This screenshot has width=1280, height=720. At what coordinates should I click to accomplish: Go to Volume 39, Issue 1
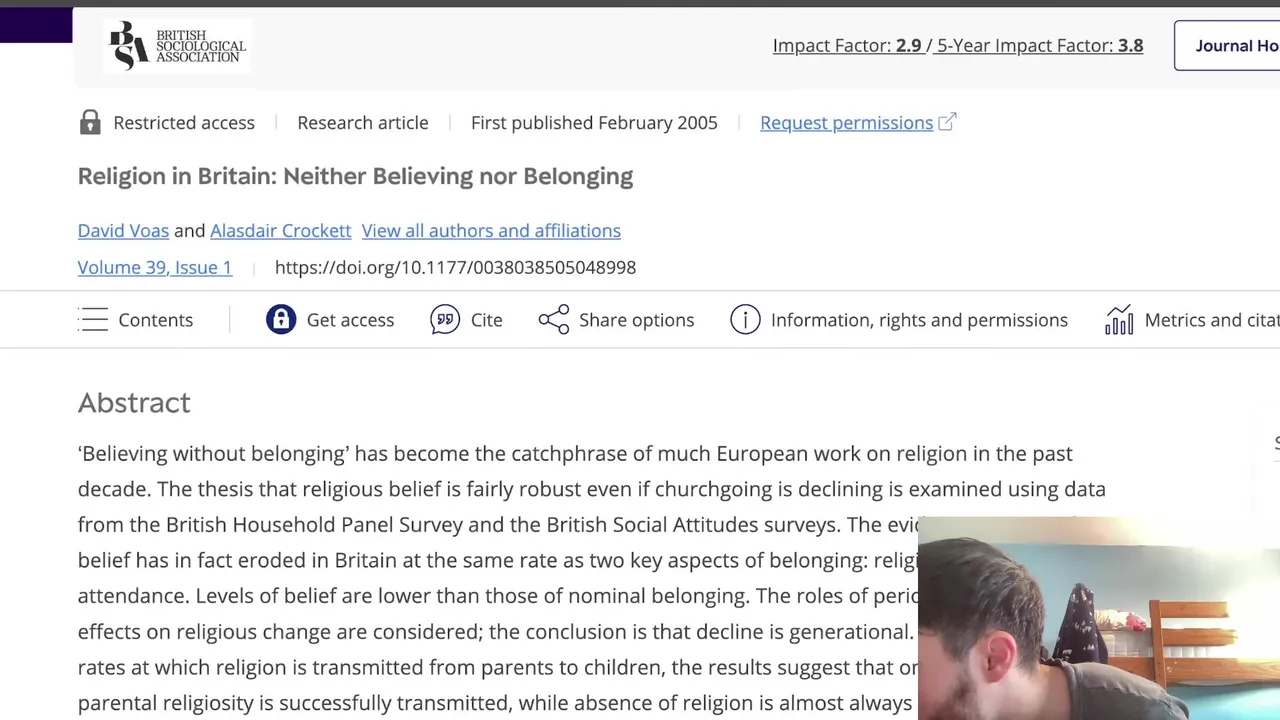coord(154,267)
